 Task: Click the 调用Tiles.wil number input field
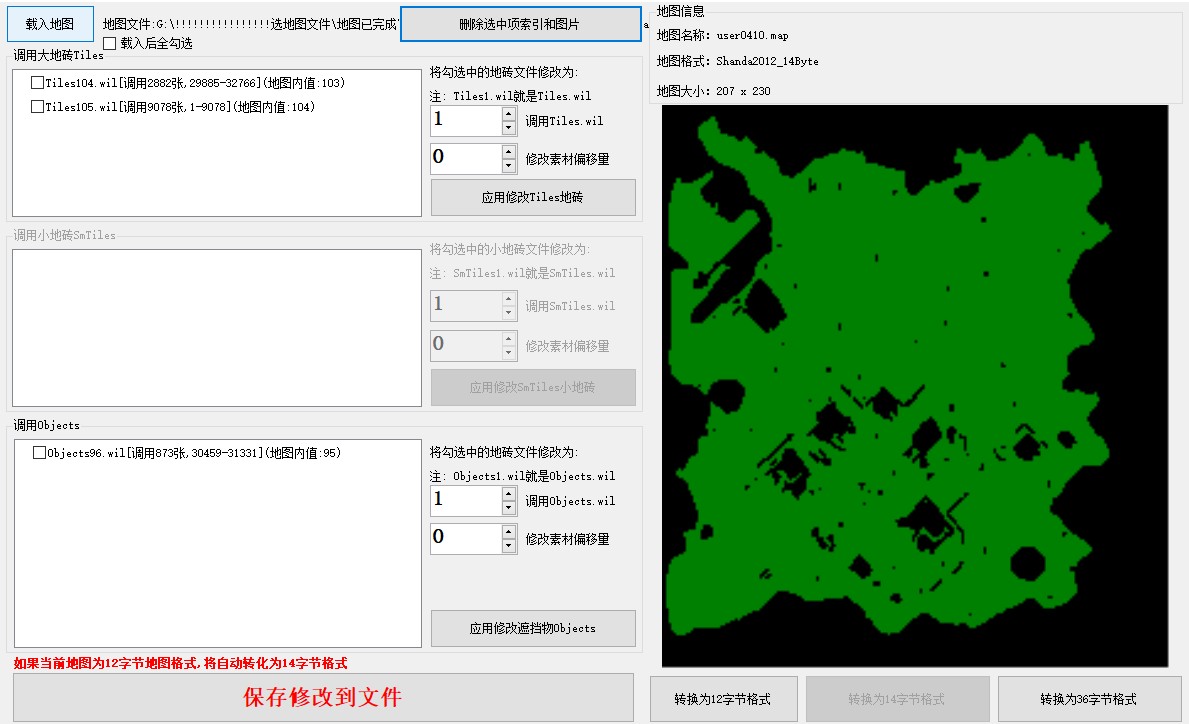[466, 121]
